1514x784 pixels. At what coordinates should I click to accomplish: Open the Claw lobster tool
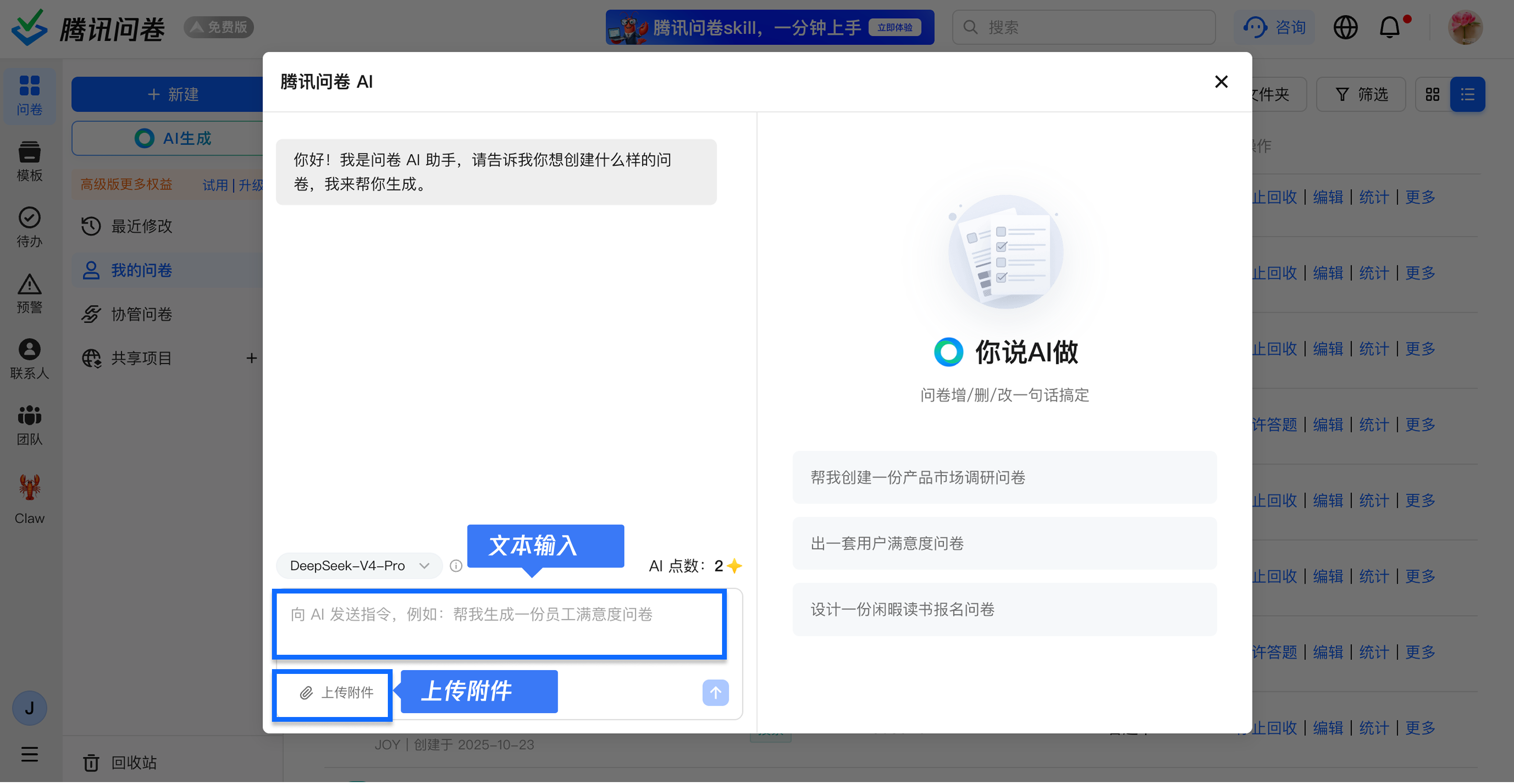pos(29,498)
